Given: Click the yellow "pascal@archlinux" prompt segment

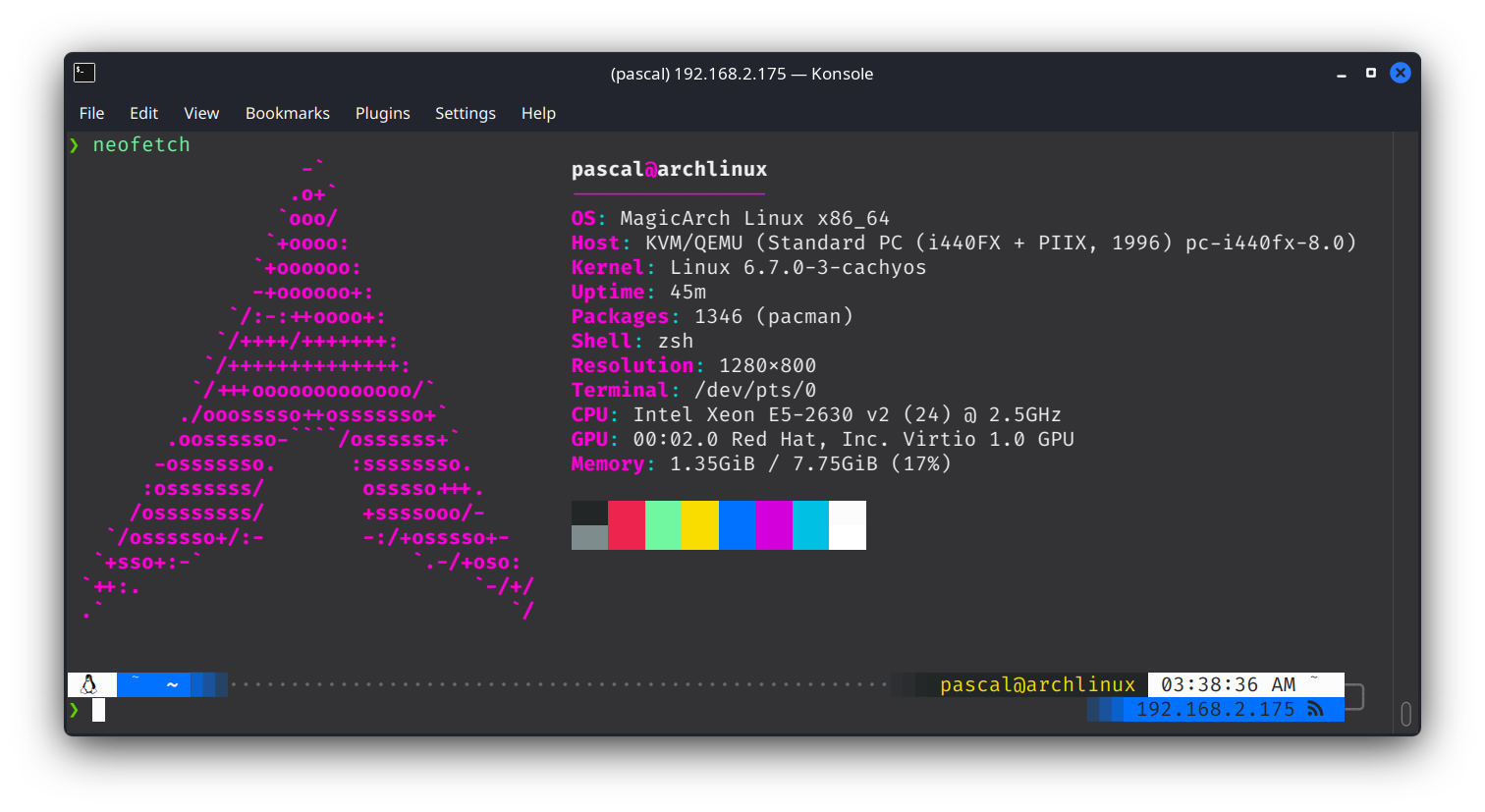Looking at the screenshot, I should point(1037,684).
